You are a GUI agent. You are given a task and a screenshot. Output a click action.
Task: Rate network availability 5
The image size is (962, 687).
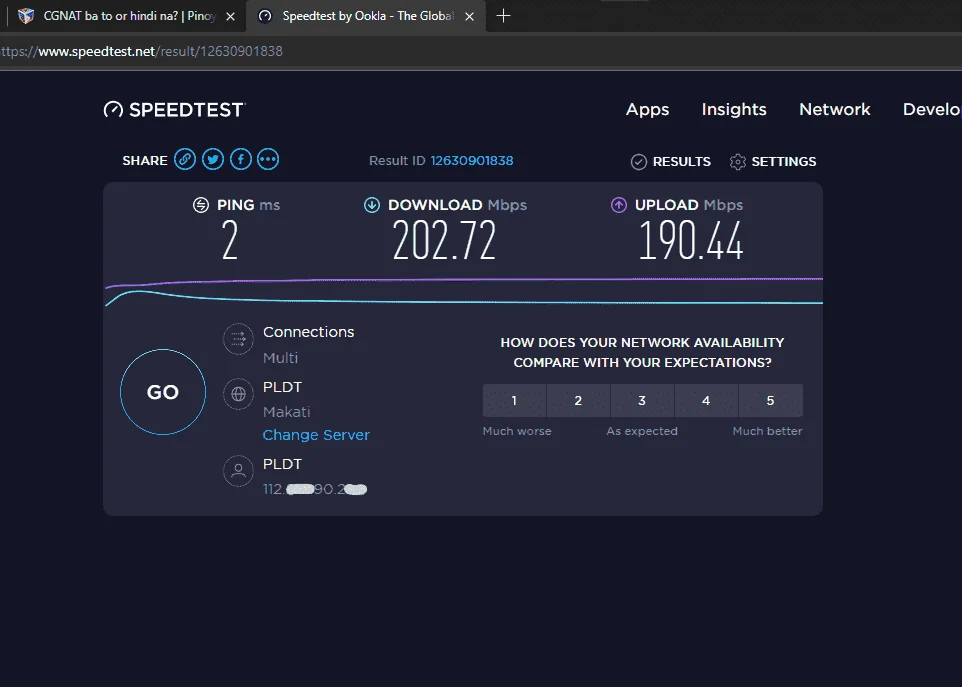771,401
